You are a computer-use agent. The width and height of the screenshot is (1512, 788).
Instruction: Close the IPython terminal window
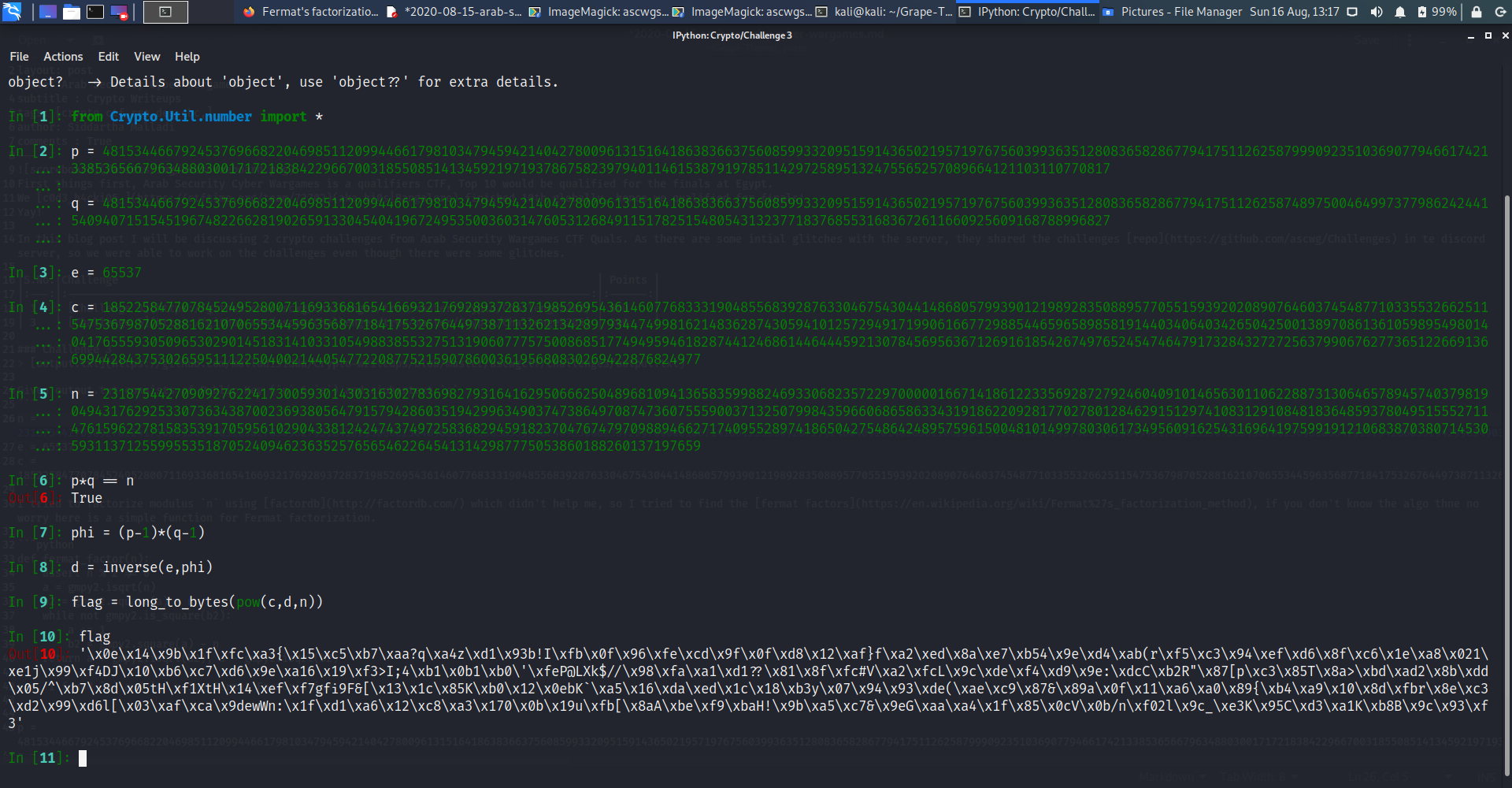pos(1505,35)
